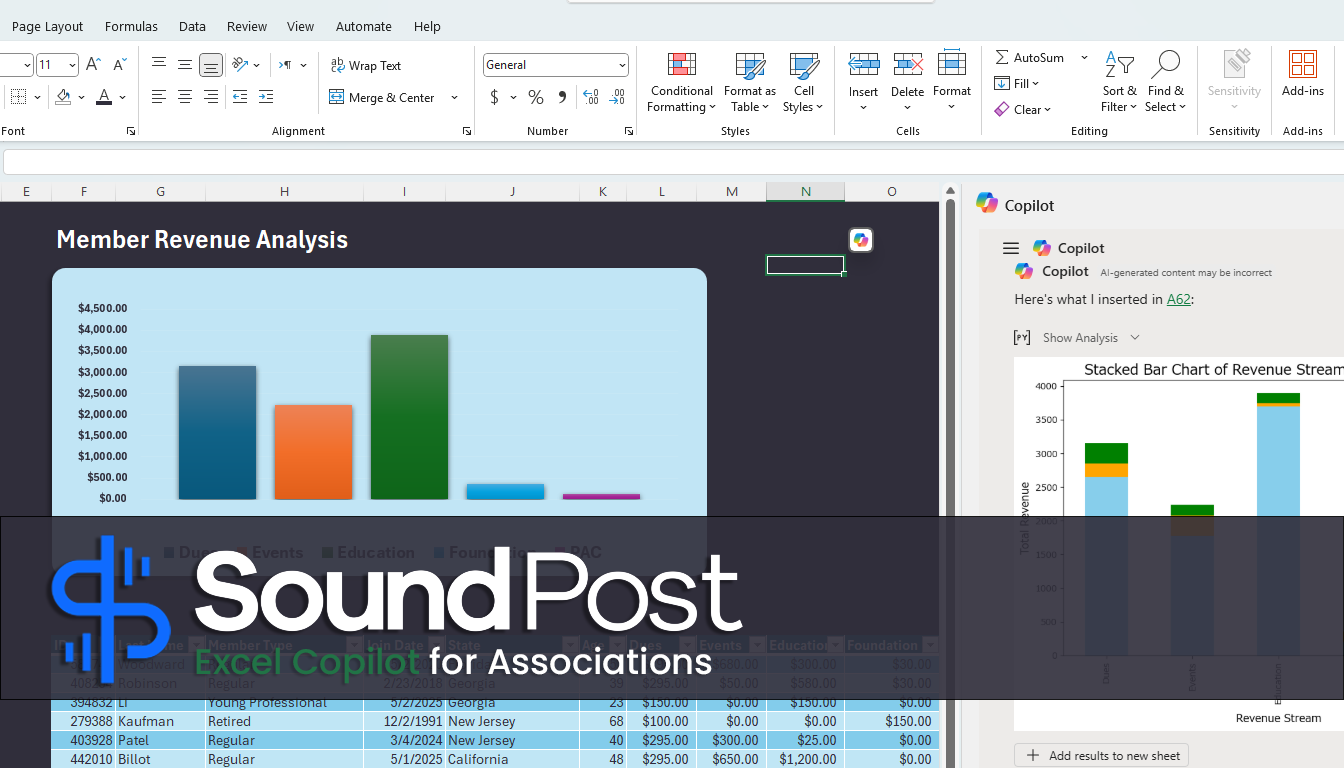Open Cell Styles gallery

[803, 83]
